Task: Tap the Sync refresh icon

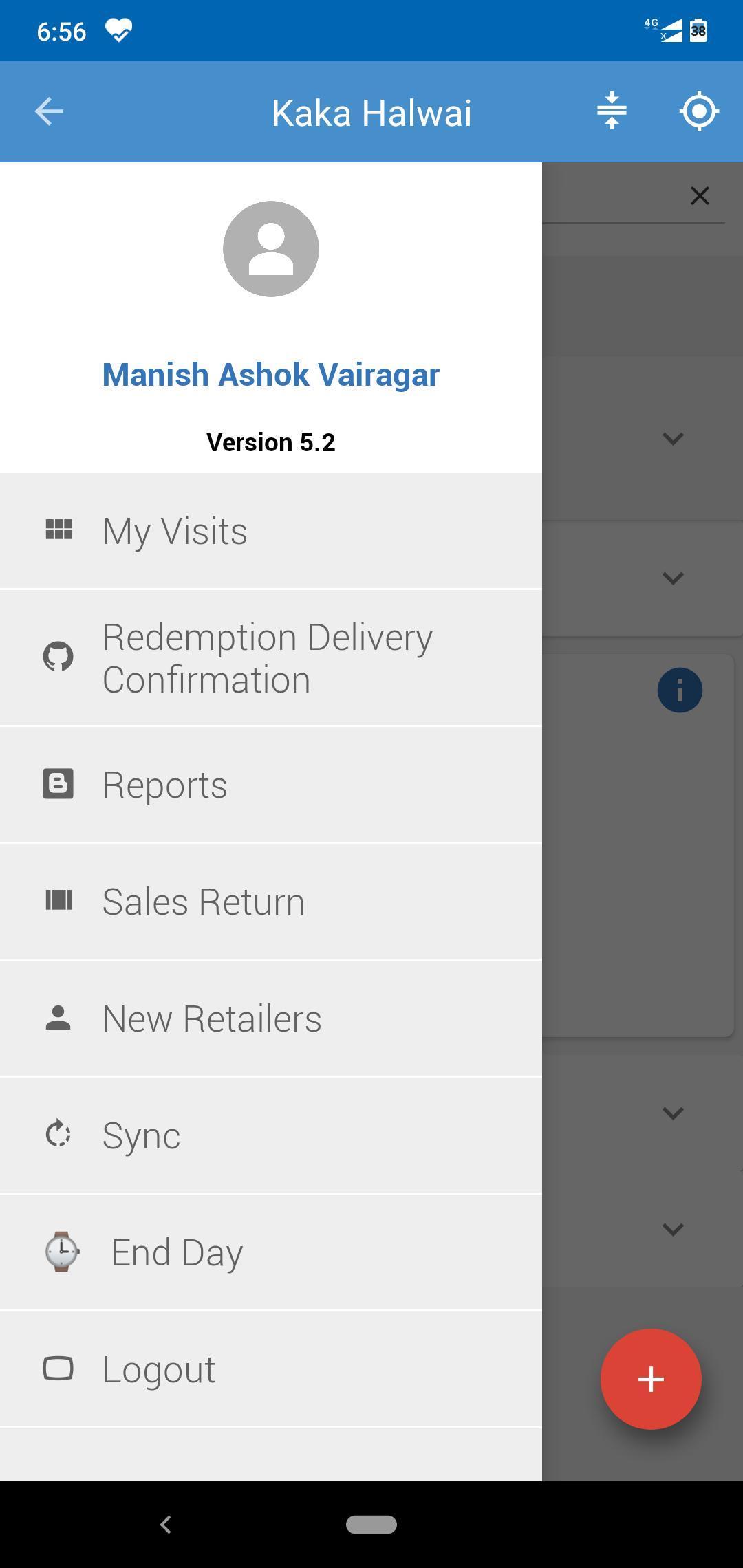Action: pos(58,1135)
